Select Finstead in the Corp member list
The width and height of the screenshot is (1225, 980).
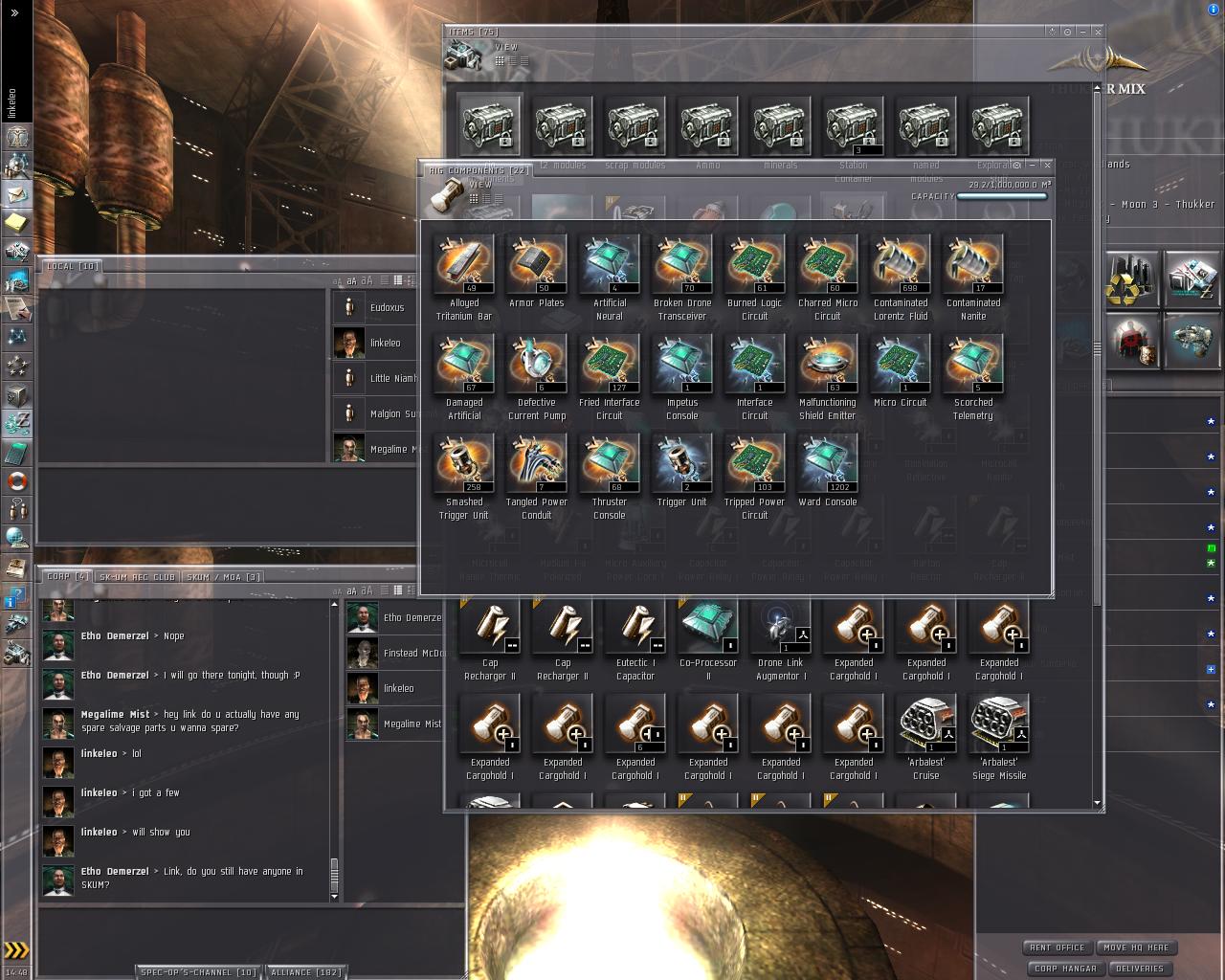(x=394, y=653)
